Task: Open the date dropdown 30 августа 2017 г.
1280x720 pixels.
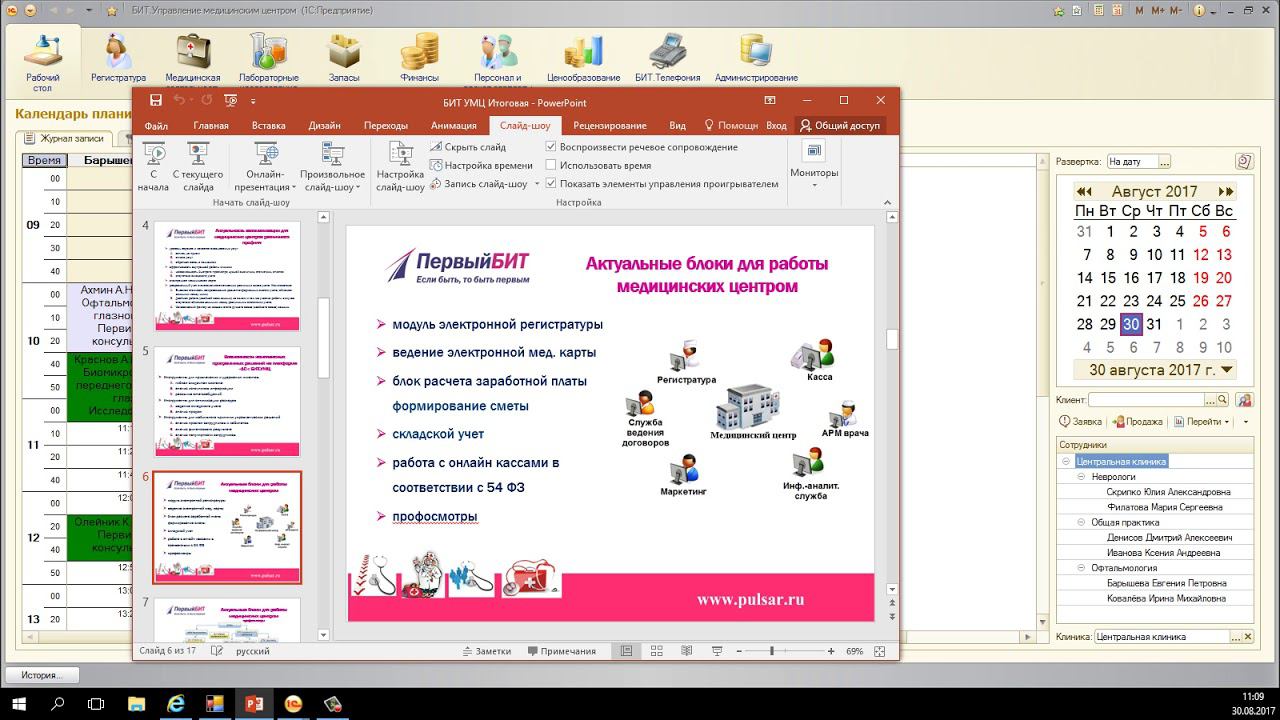Action: tap(1227, 370)
